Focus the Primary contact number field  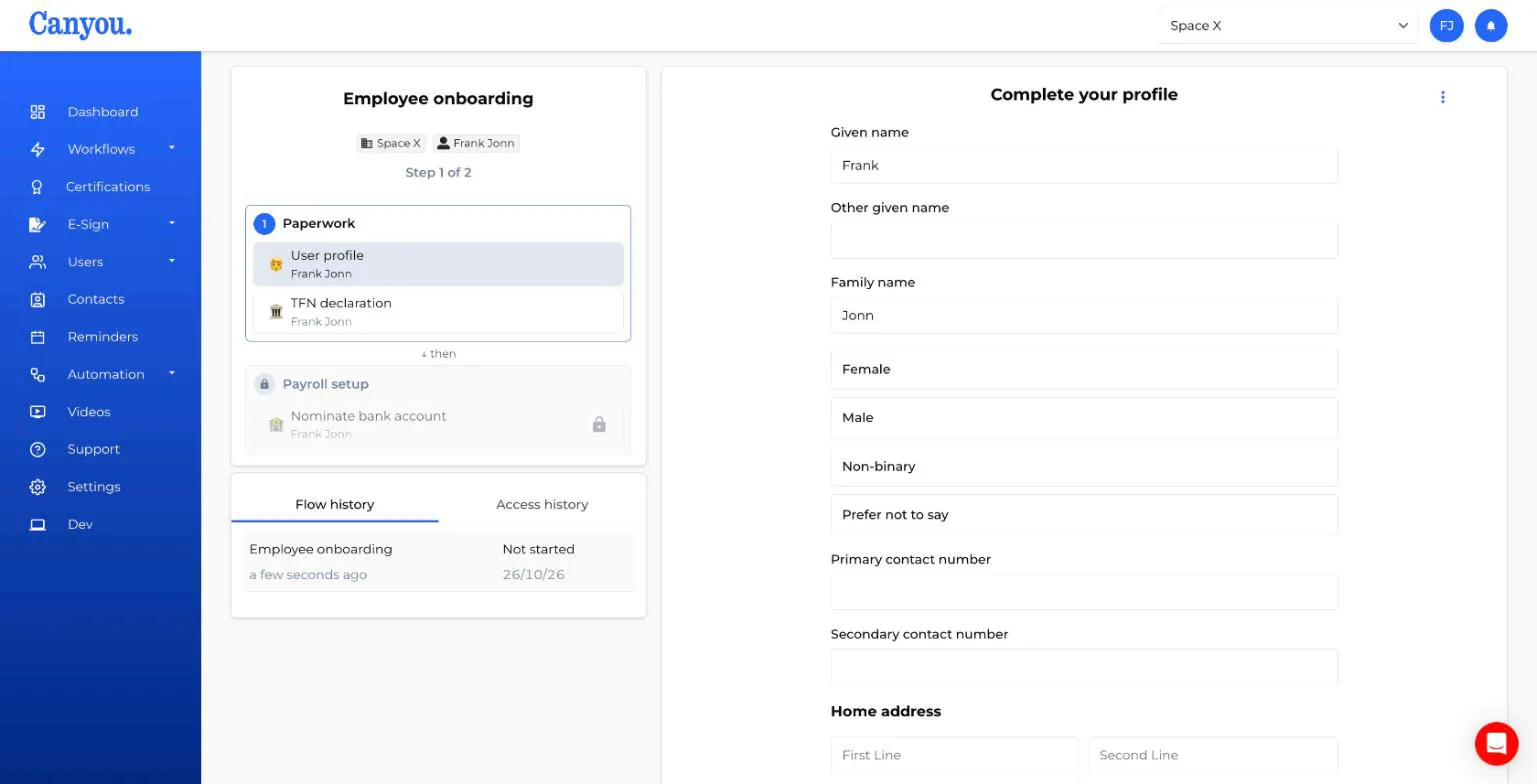[1084, 592]
